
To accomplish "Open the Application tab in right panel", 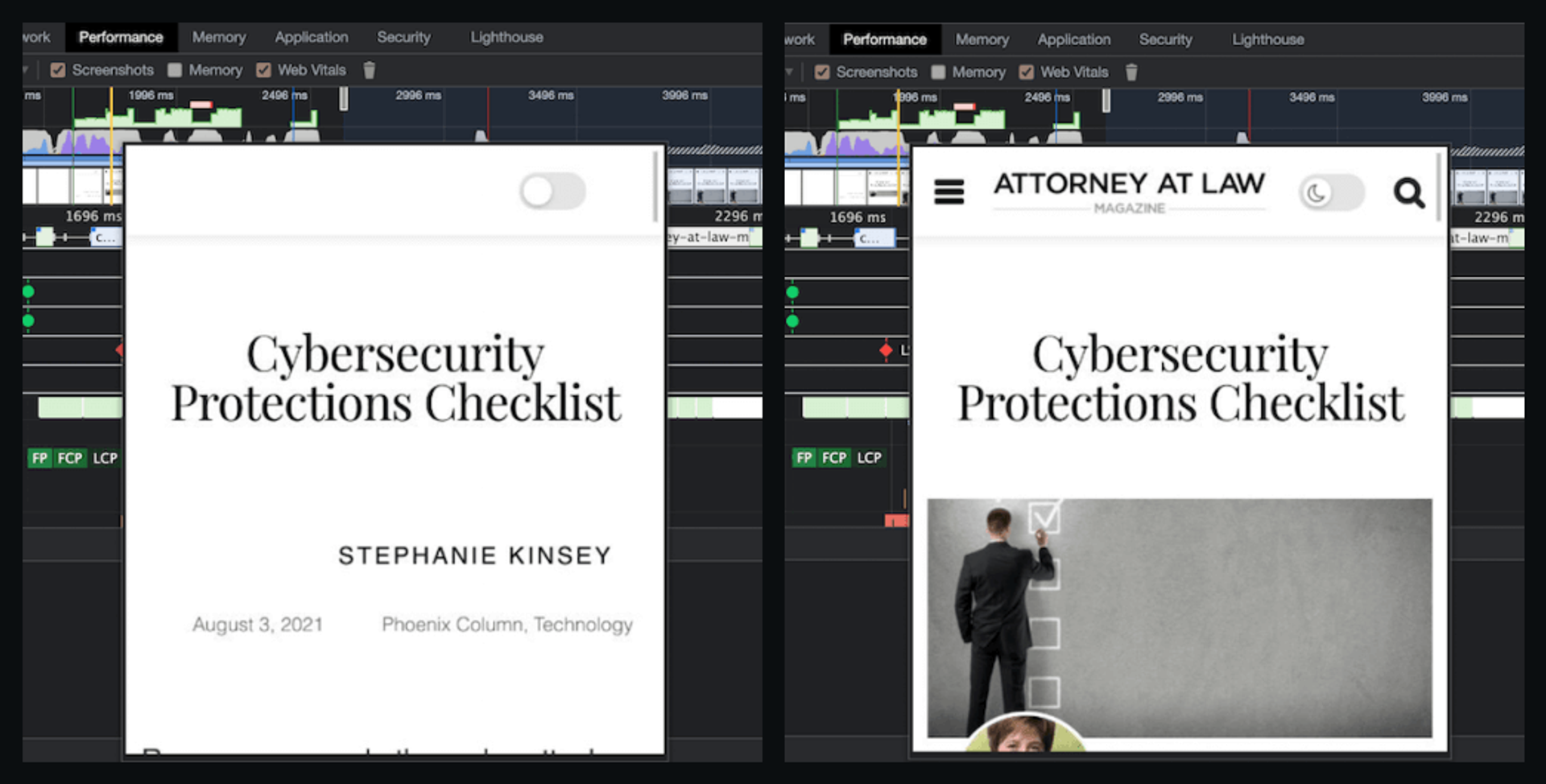I will click(1074, 39).
